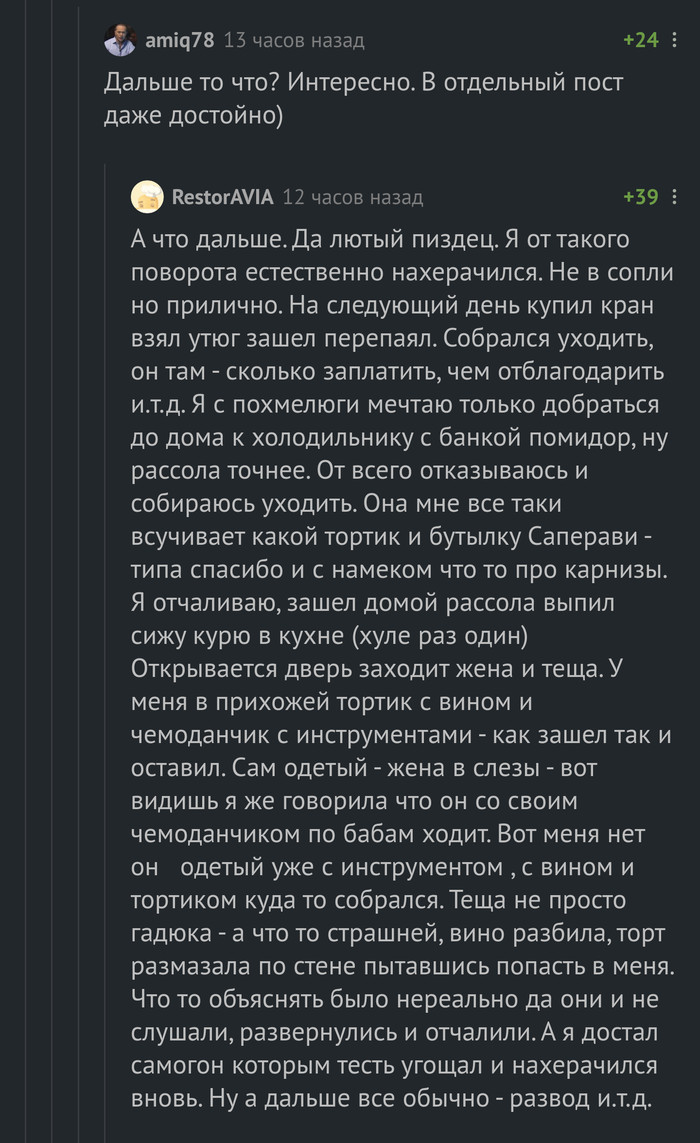700x1143 pixels.
Task: Open amiq78's profile picture
Action: 120,41
